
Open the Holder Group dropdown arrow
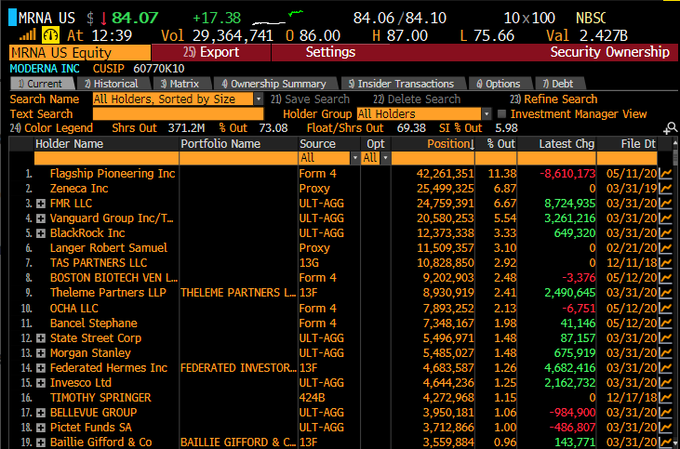pos(487,114)
